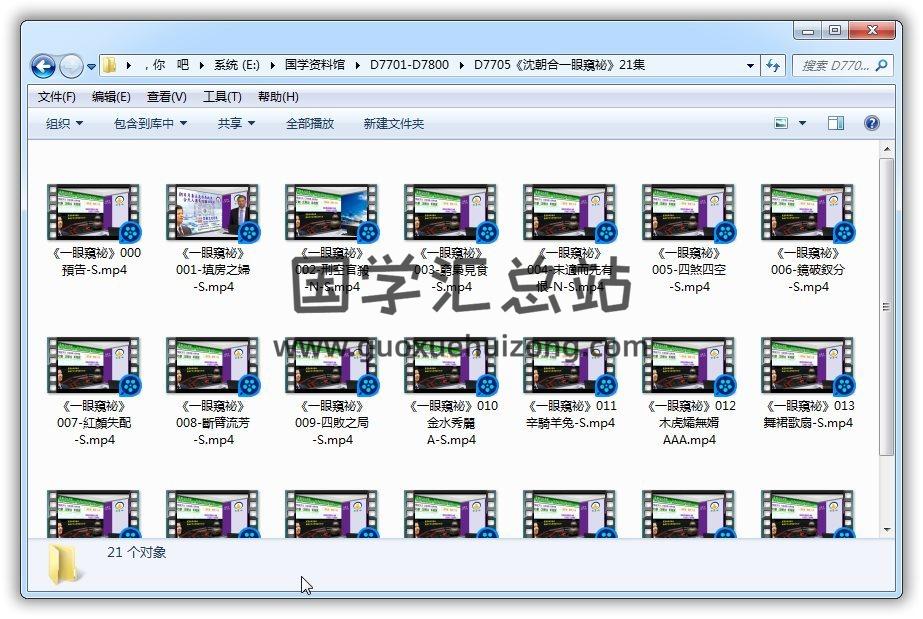Open the 编辑(E) menu
Image resolution: width=923 pixels, height=619 pixels.
point(111,96)
